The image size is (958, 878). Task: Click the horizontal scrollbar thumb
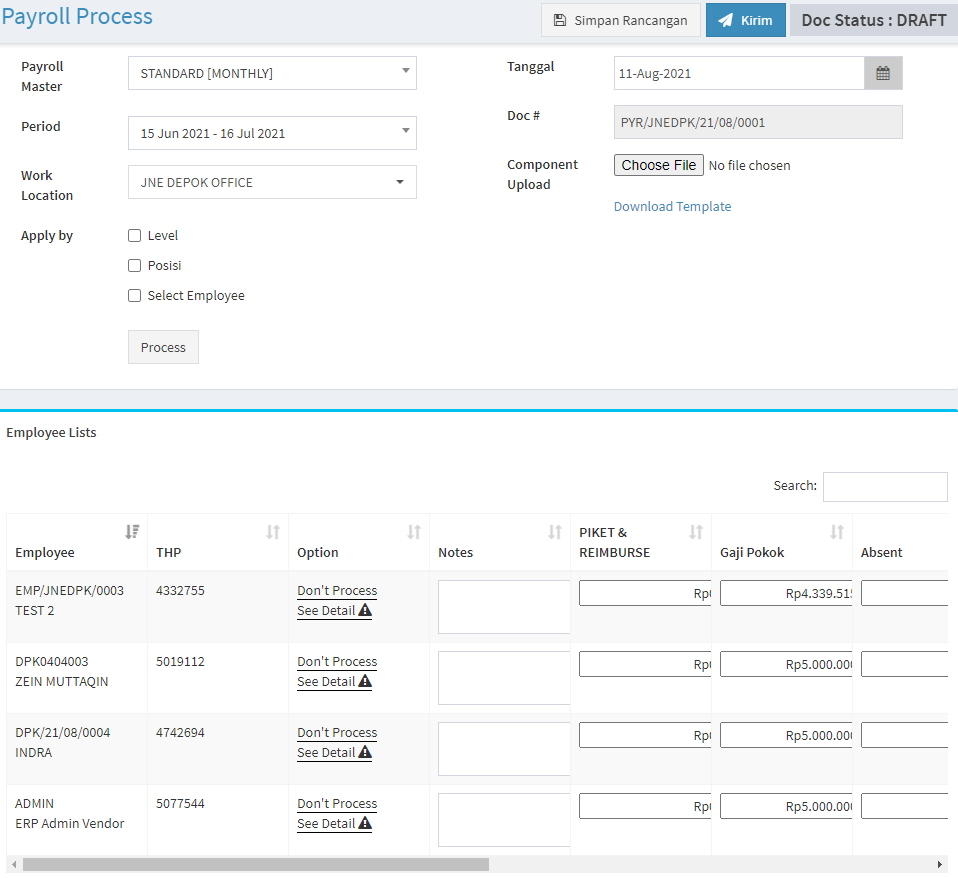point(256,865)
